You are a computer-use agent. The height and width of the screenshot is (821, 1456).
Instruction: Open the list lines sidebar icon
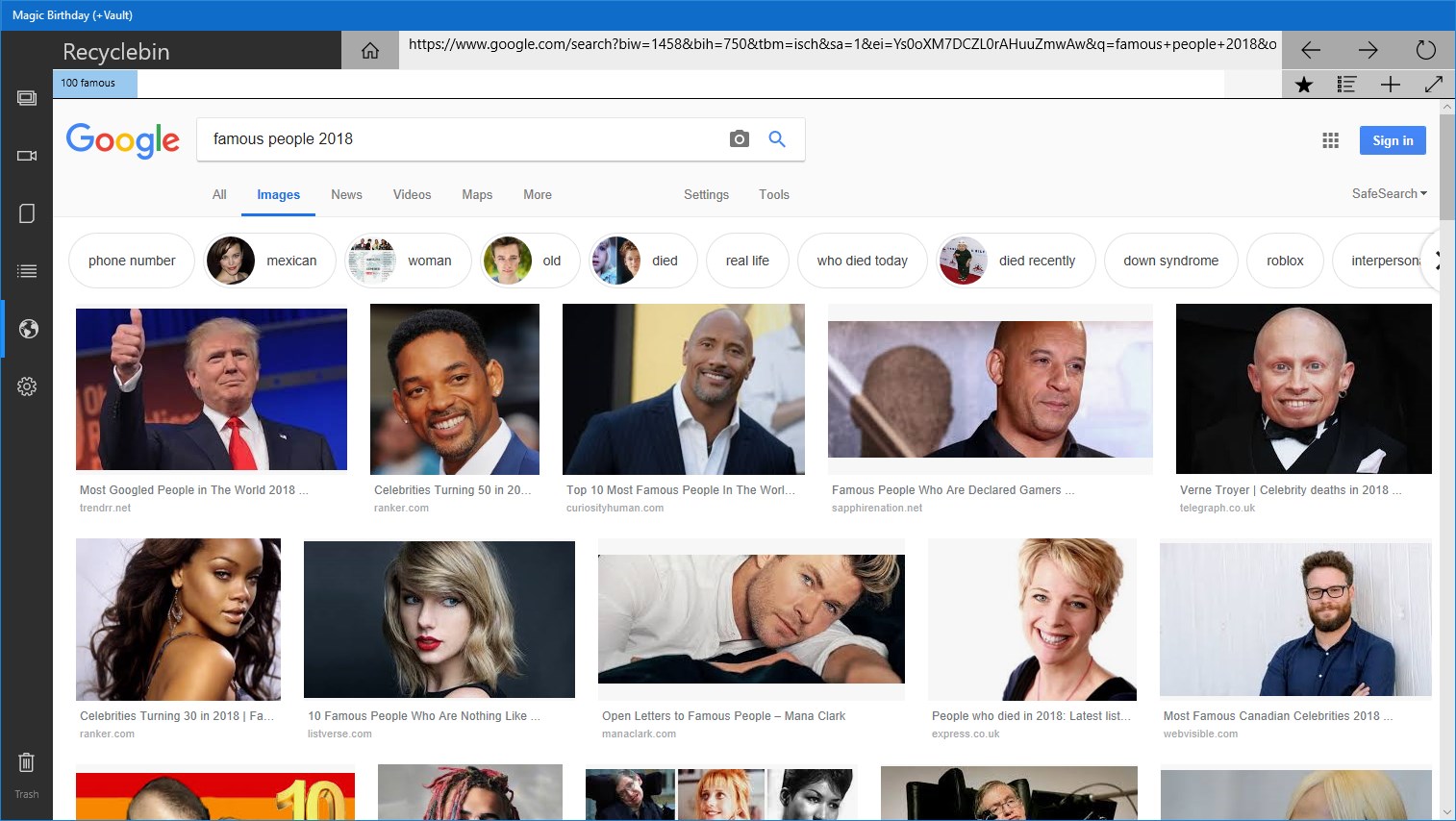[27, 271]
